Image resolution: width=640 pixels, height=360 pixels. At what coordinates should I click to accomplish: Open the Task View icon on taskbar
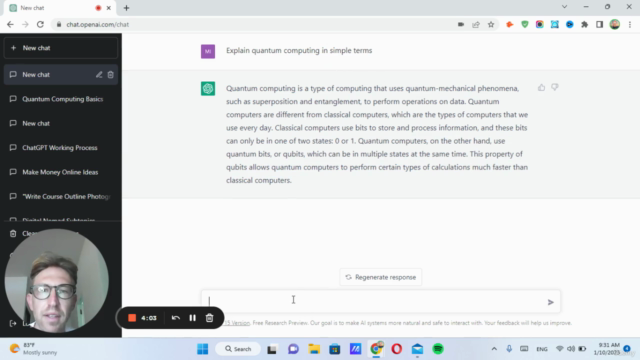tap(272, 349)
